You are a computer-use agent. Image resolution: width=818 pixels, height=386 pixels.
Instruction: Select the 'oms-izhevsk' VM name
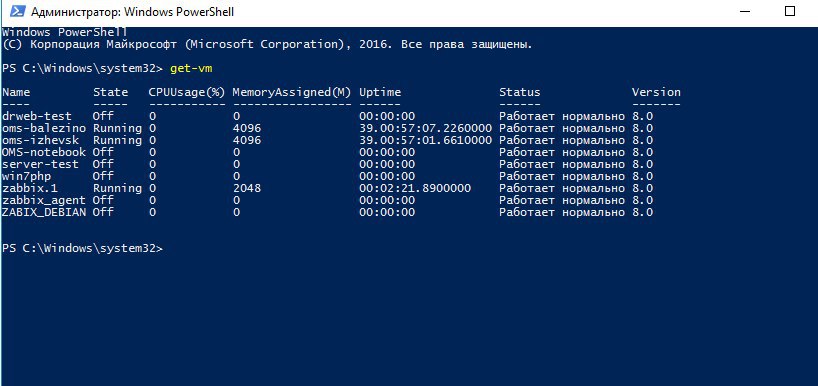40,140
